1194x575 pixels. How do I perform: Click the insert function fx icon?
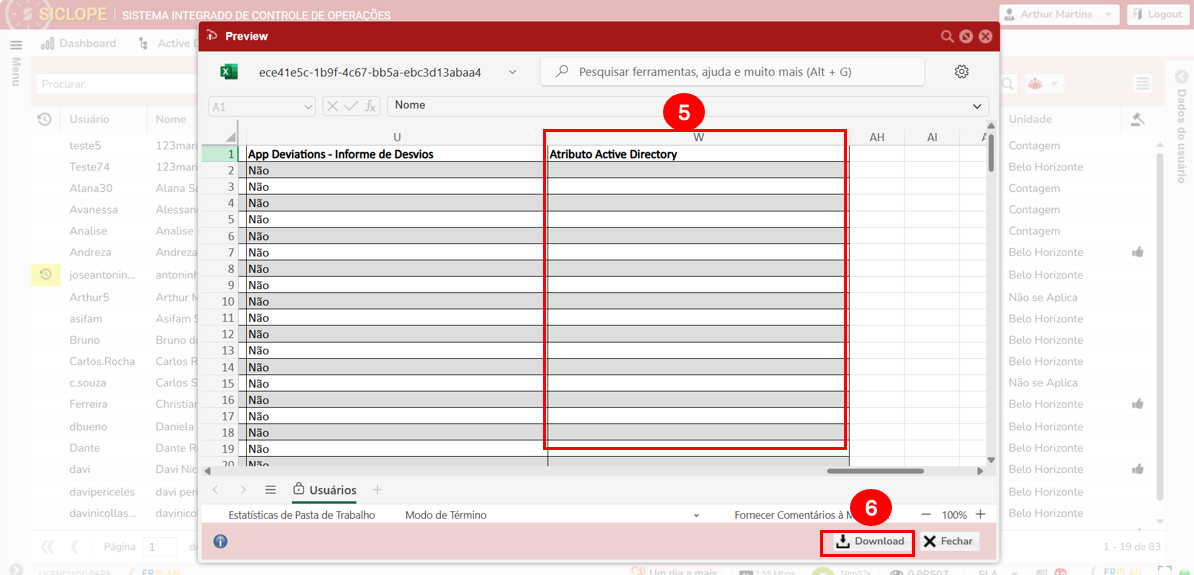pos(370,106)
